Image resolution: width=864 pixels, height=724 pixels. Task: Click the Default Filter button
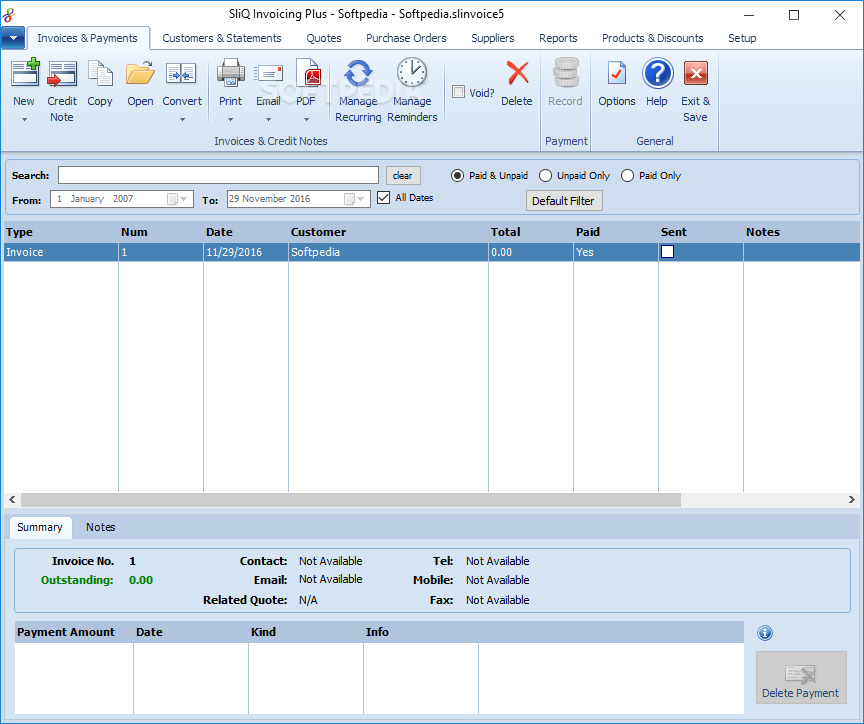pos(564,201)
